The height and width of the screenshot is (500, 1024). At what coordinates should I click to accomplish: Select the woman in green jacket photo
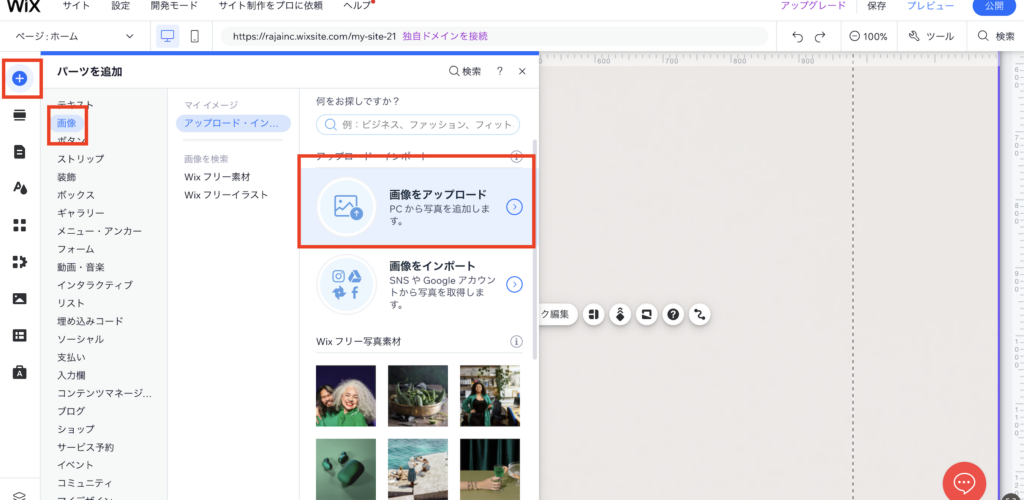(x=490, y=396)
